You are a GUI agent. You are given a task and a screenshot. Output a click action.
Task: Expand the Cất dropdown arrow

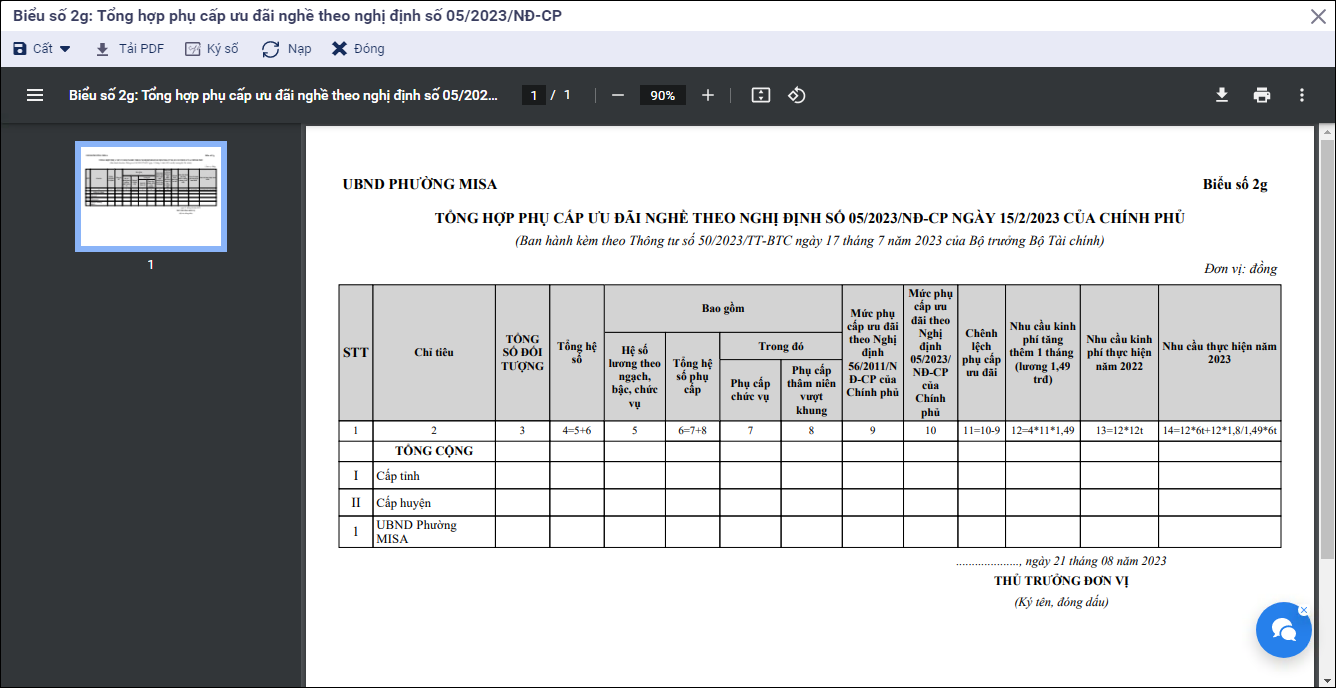pos(65,49)
